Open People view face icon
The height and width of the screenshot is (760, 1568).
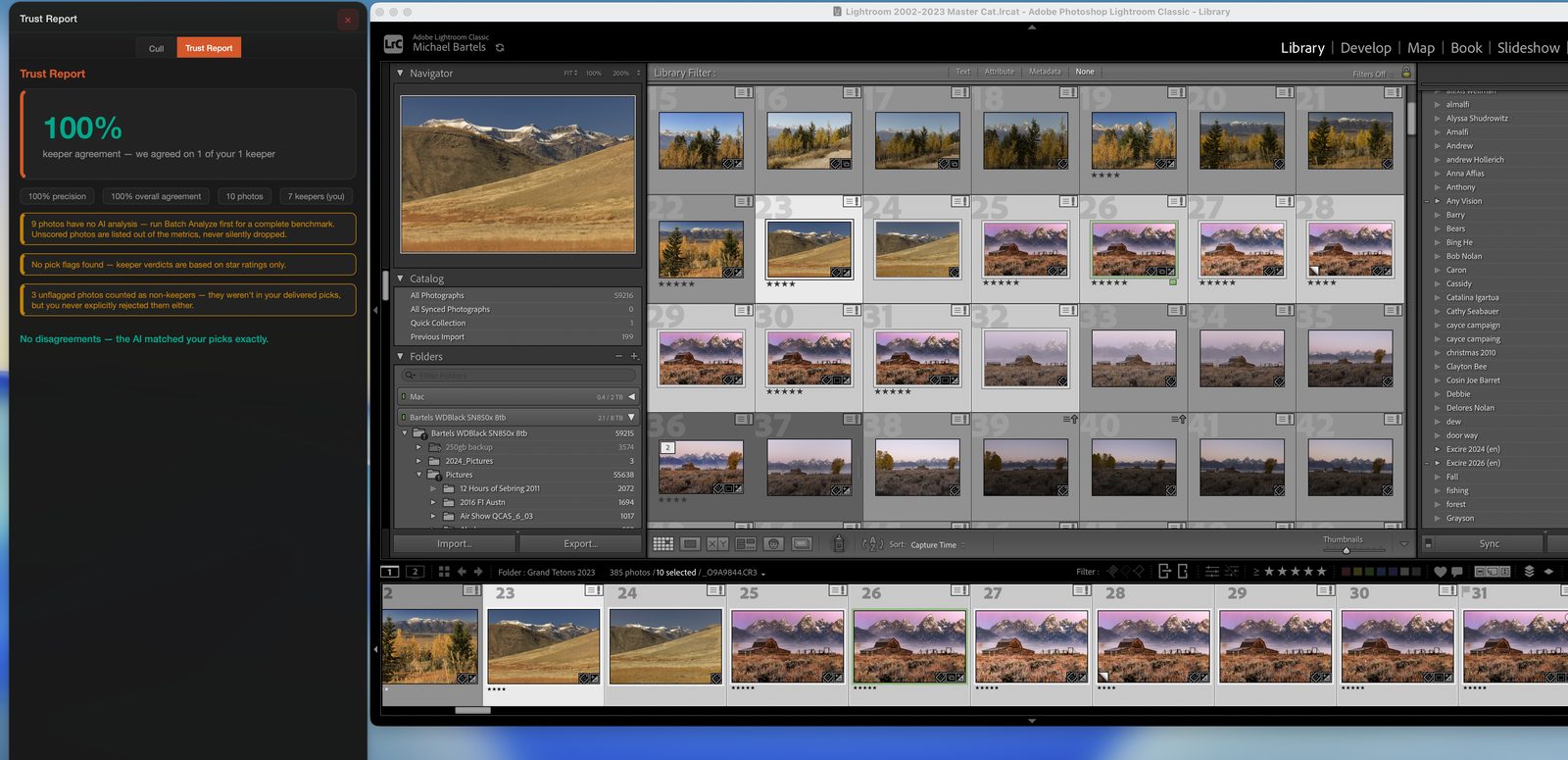pyautogui.click(x=773, y=543)
